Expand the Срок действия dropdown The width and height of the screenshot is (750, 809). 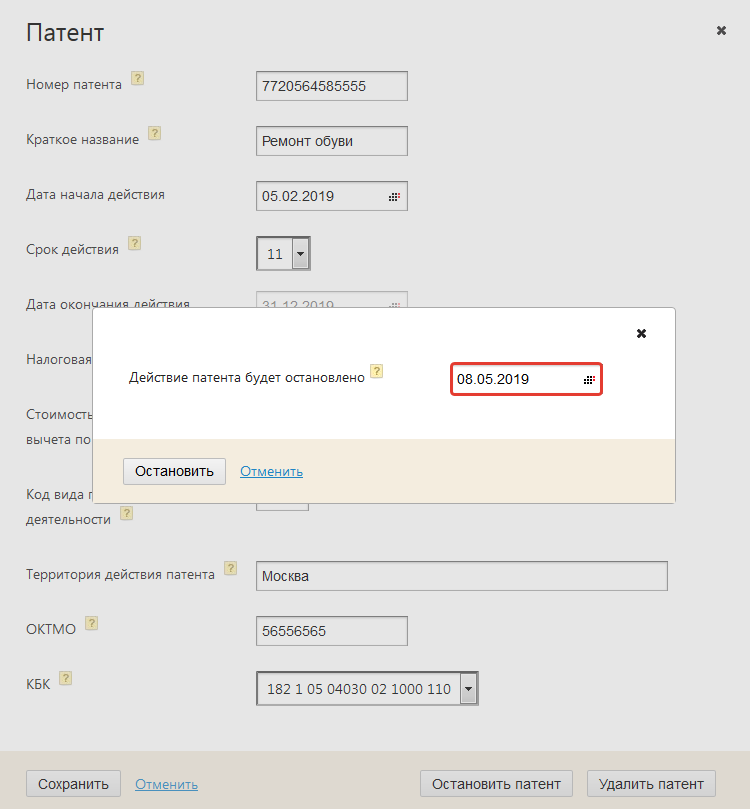pyautogui.click(x=300, y=254)
